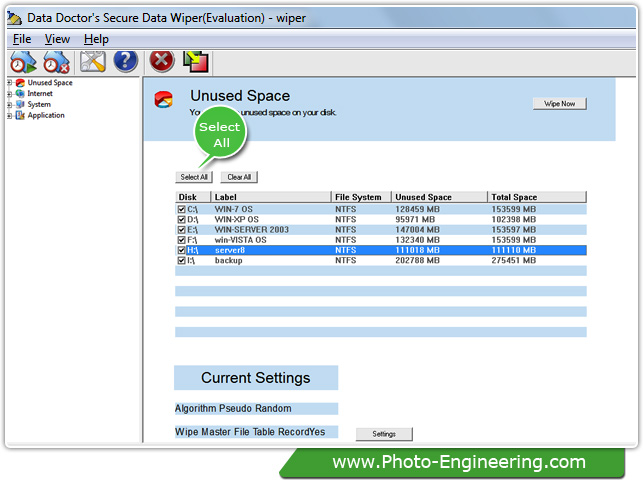This screenshot has width=643, height=480.
Task: Click the scheduled wipe start clock icon
Action: pos(23,62)
